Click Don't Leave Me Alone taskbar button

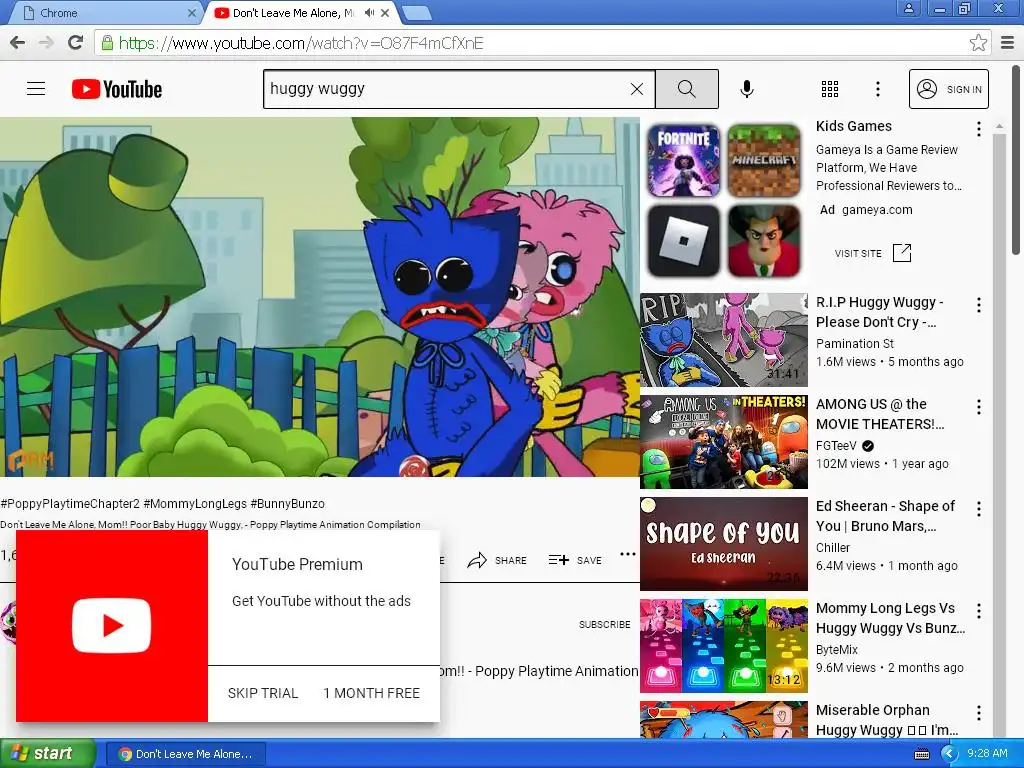click(185, 754)
